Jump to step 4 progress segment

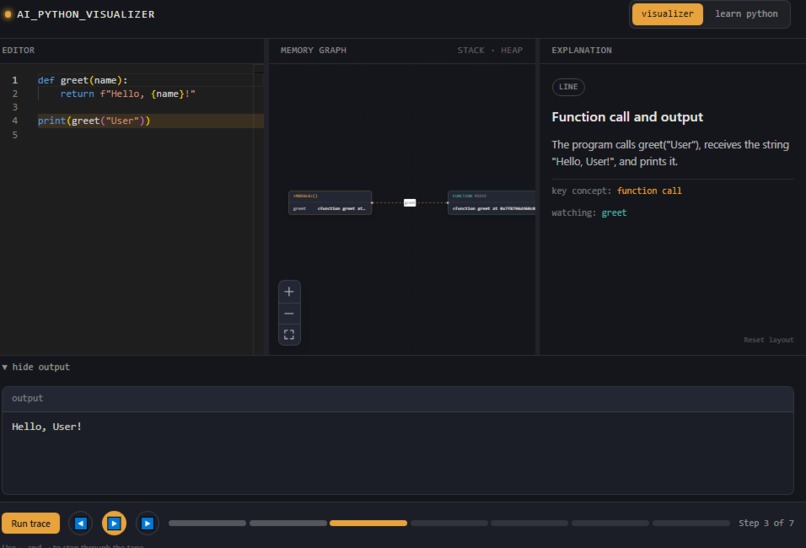tap(449, 523)
